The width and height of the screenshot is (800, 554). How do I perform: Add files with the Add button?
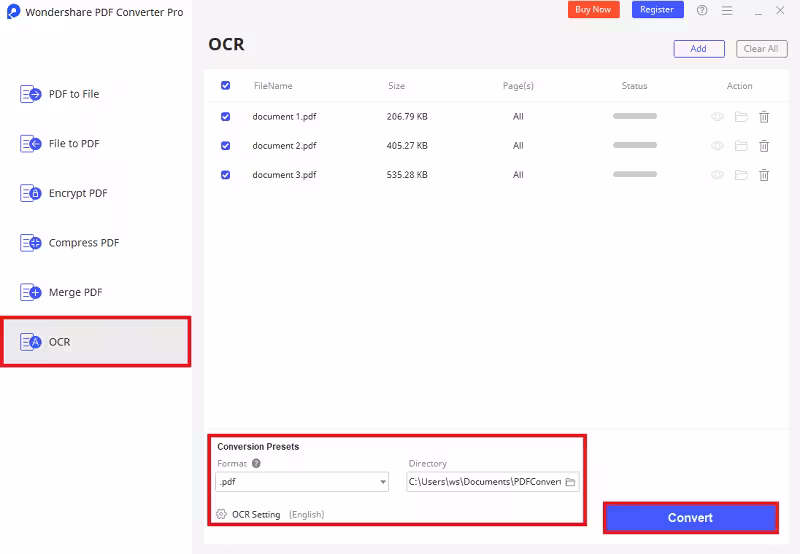[x=698, y=49]
